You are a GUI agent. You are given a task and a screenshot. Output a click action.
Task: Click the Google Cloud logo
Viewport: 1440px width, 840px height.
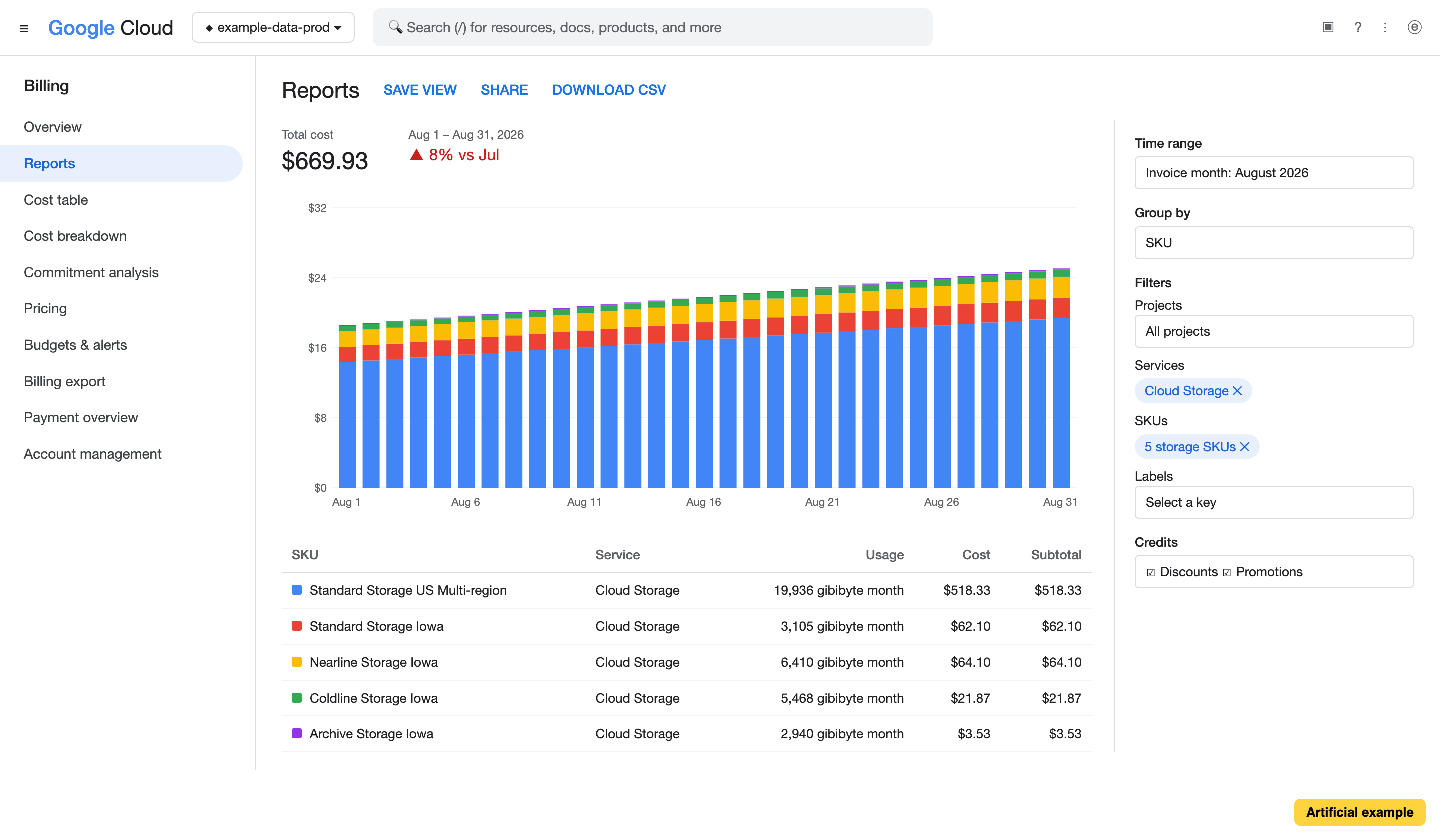pos(111,28)
